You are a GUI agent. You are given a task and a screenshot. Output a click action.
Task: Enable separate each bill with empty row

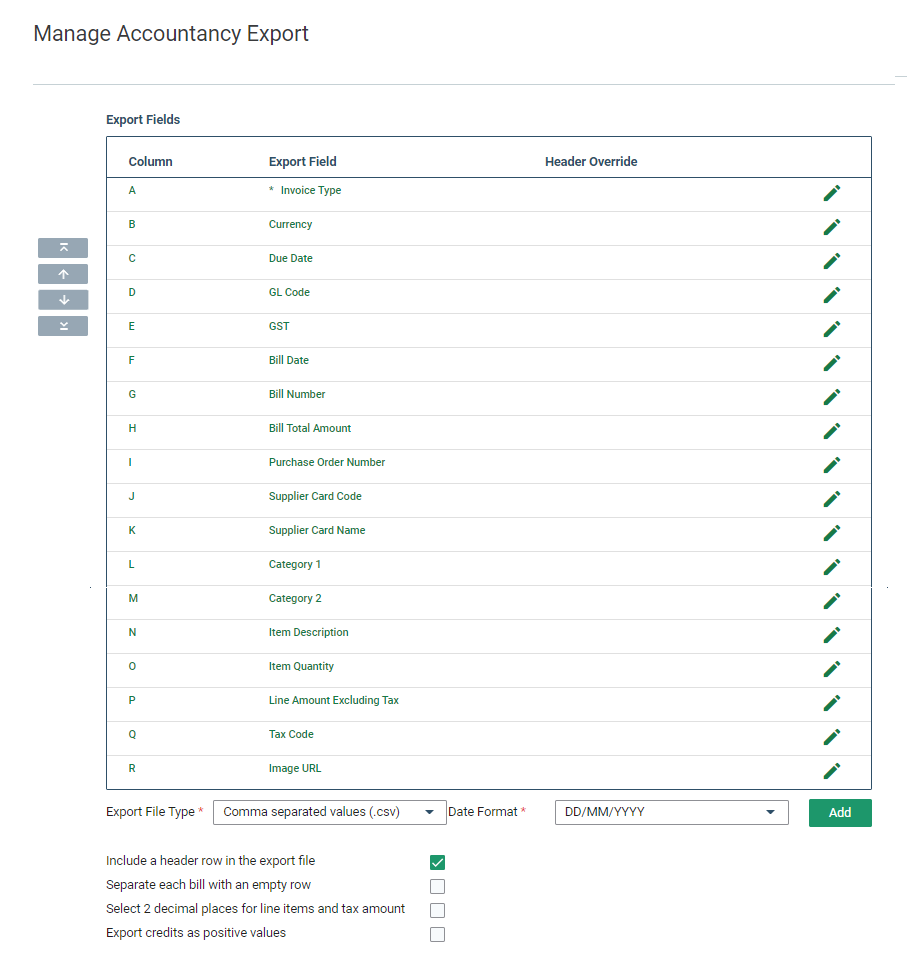437,887
